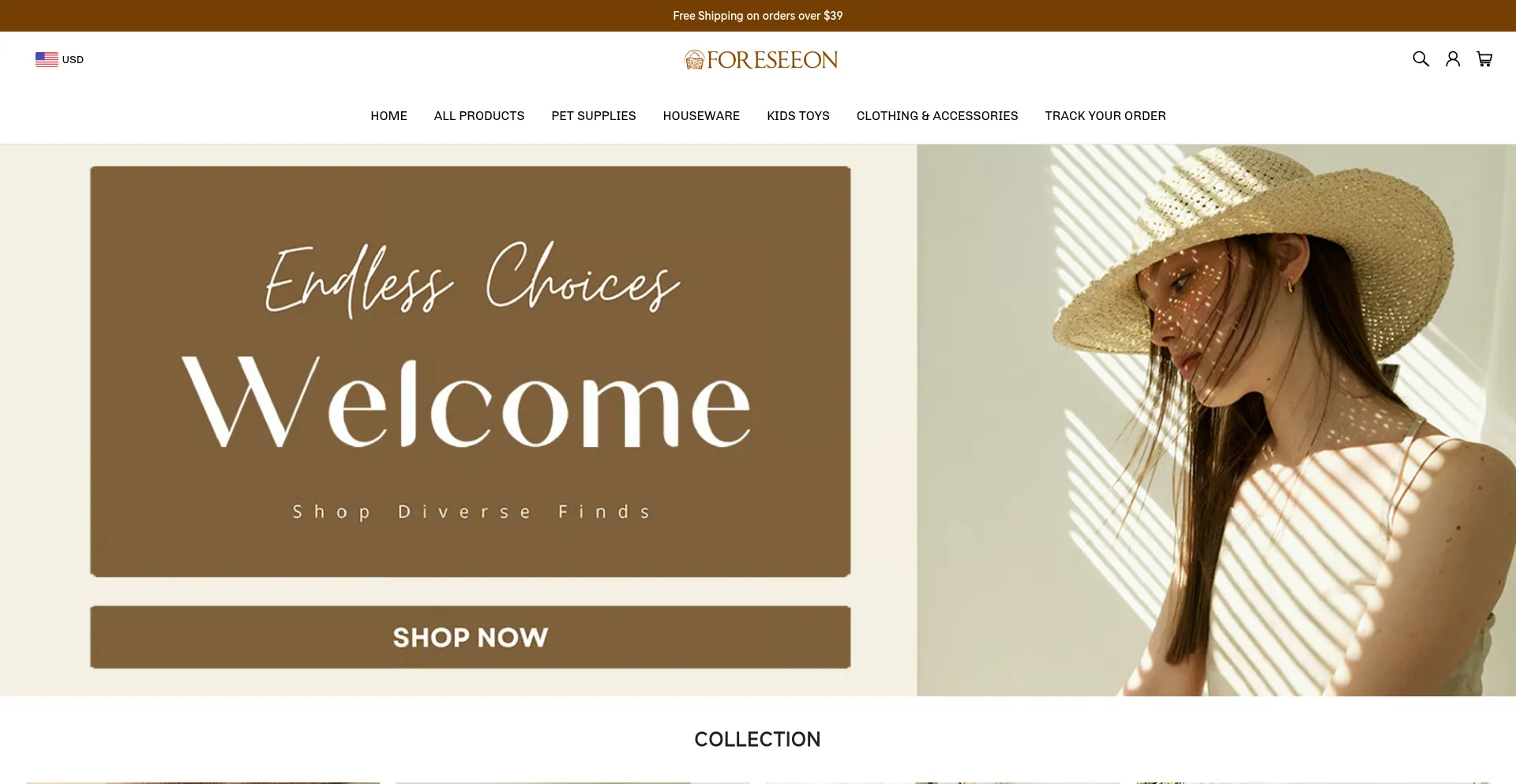
Task: Click the US flag currency icon
Action: pyautogui.click(x=47, y=59)
